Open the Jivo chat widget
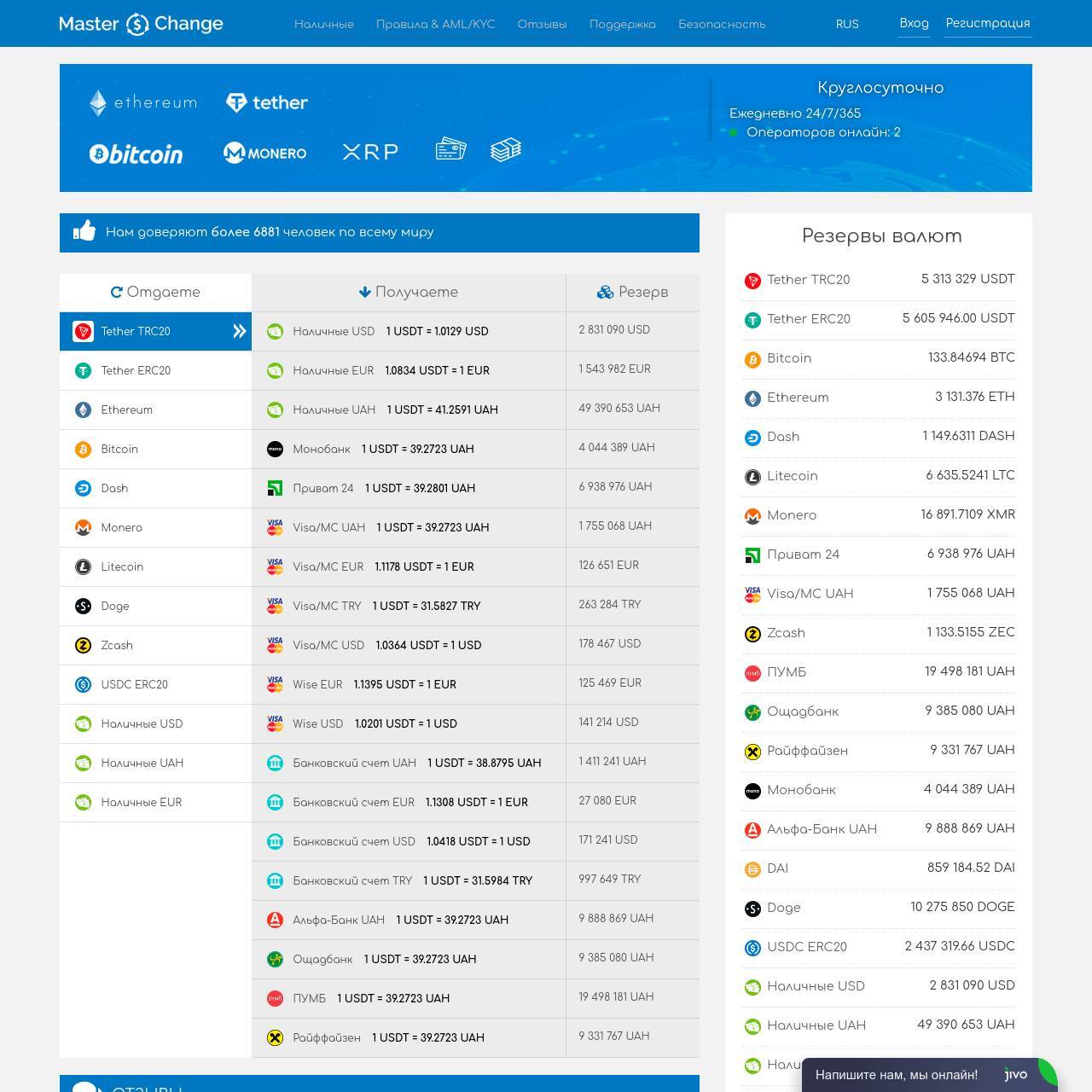The height and width of the screenshot is (1092, 1092). point(929,1074)
